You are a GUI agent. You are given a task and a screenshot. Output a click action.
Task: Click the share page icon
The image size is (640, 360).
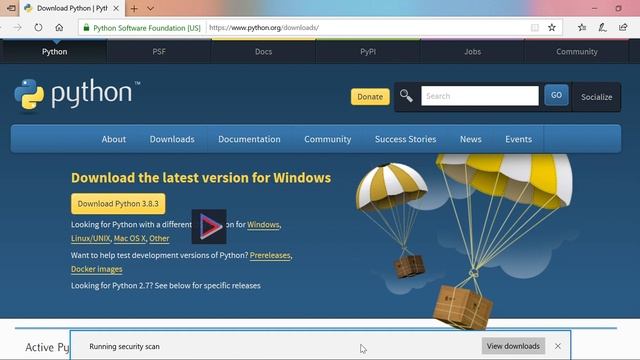(x=623, y=28)
